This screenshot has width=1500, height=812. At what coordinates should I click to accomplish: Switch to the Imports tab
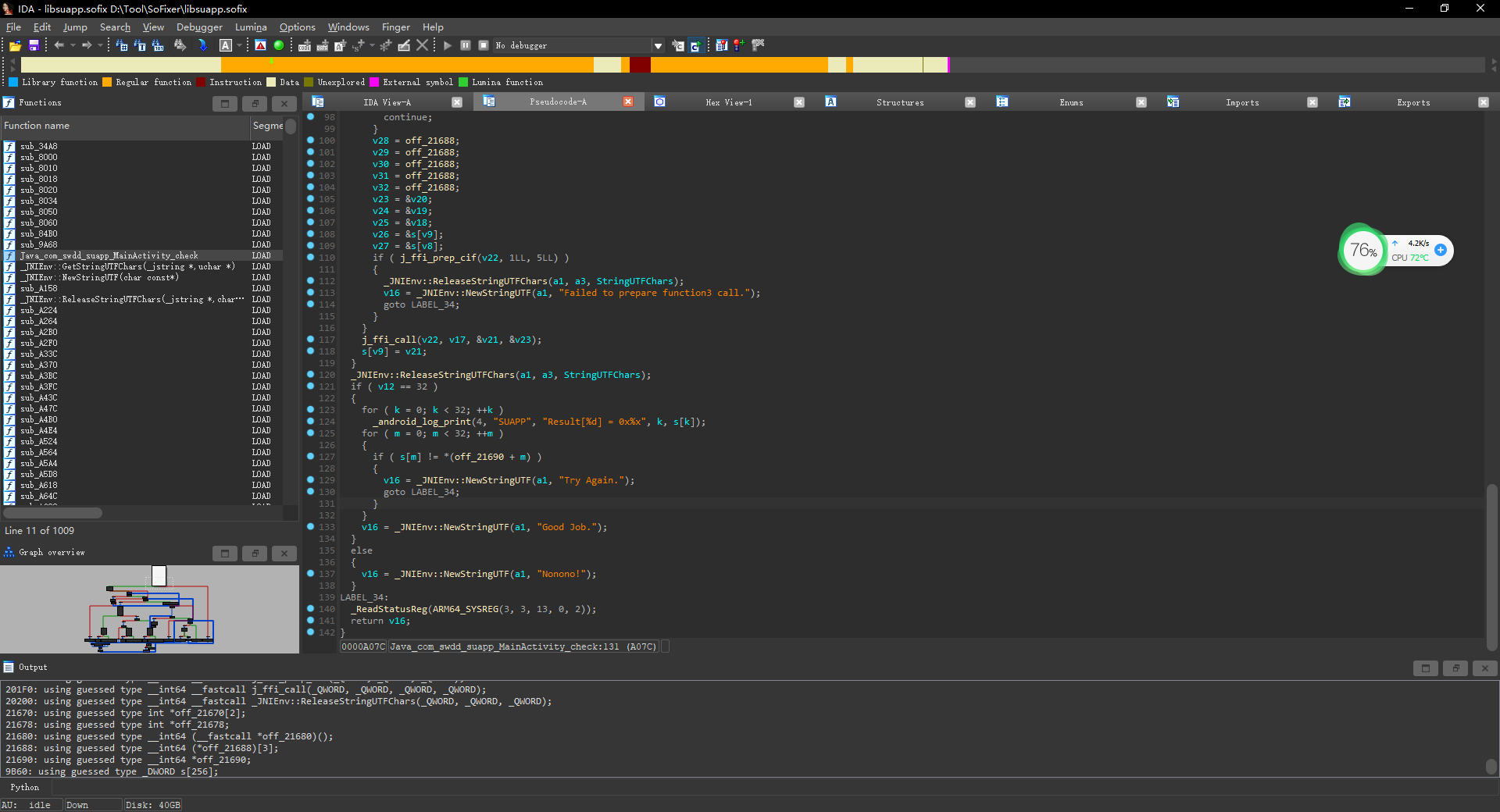(x=1242, y=102)
